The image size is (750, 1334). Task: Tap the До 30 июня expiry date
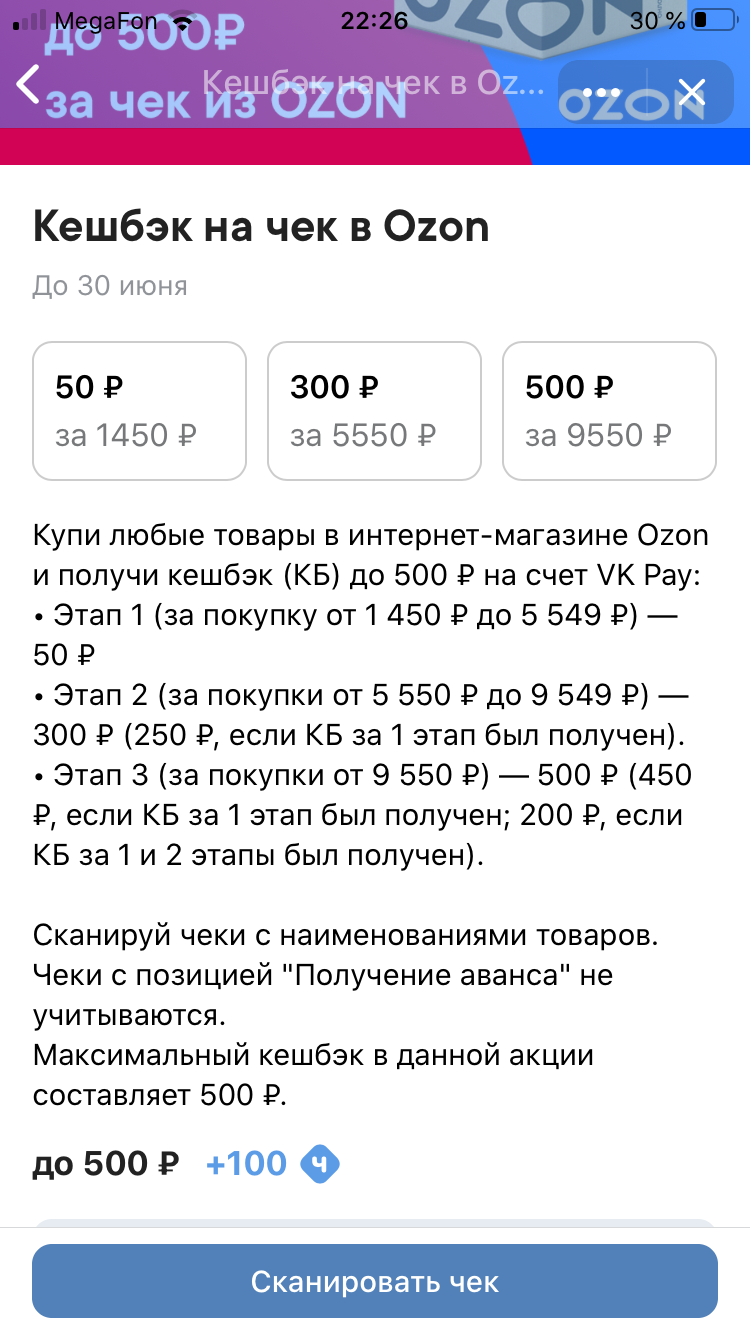(110, 286)
